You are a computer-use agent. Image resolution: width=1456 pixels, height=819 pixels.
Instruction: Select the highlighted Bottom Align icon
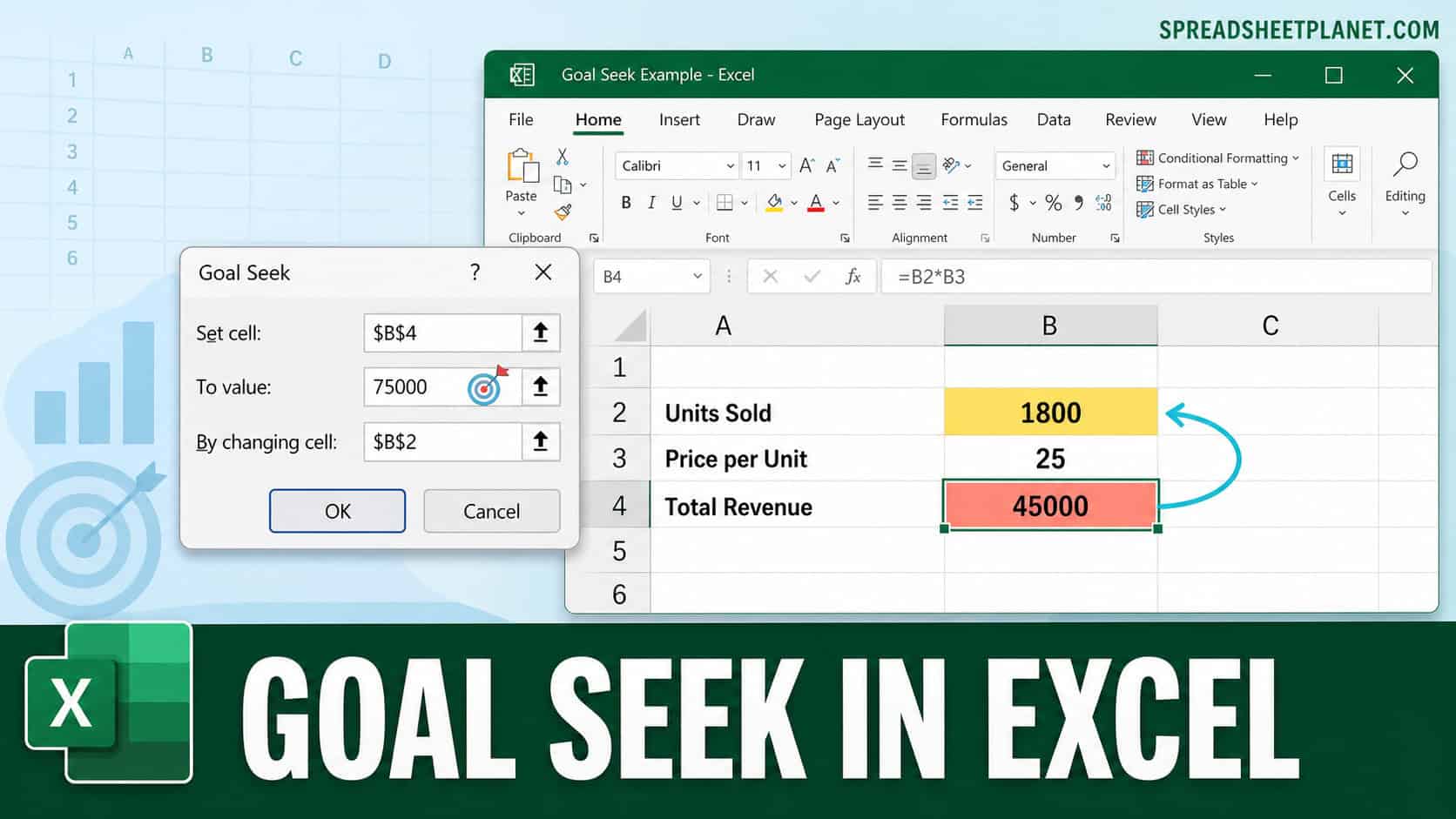924,165
